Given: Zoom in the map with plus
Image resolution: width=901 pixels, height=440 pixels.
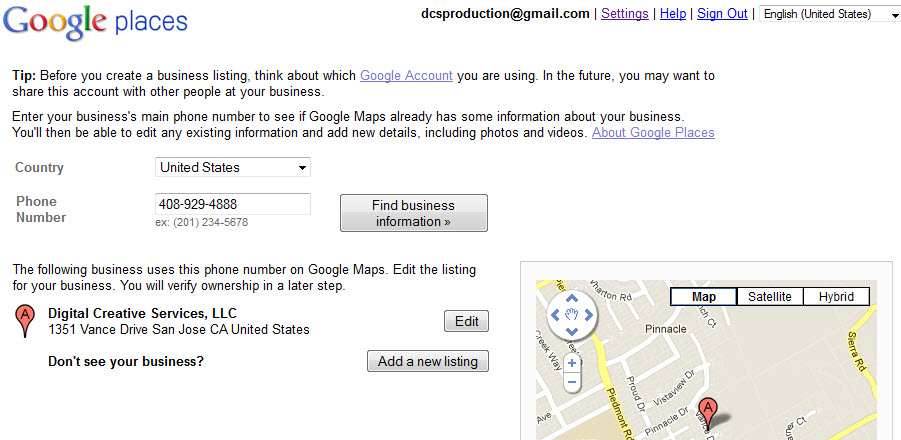Looking at the screenshot, I should (x=572, y=363).
